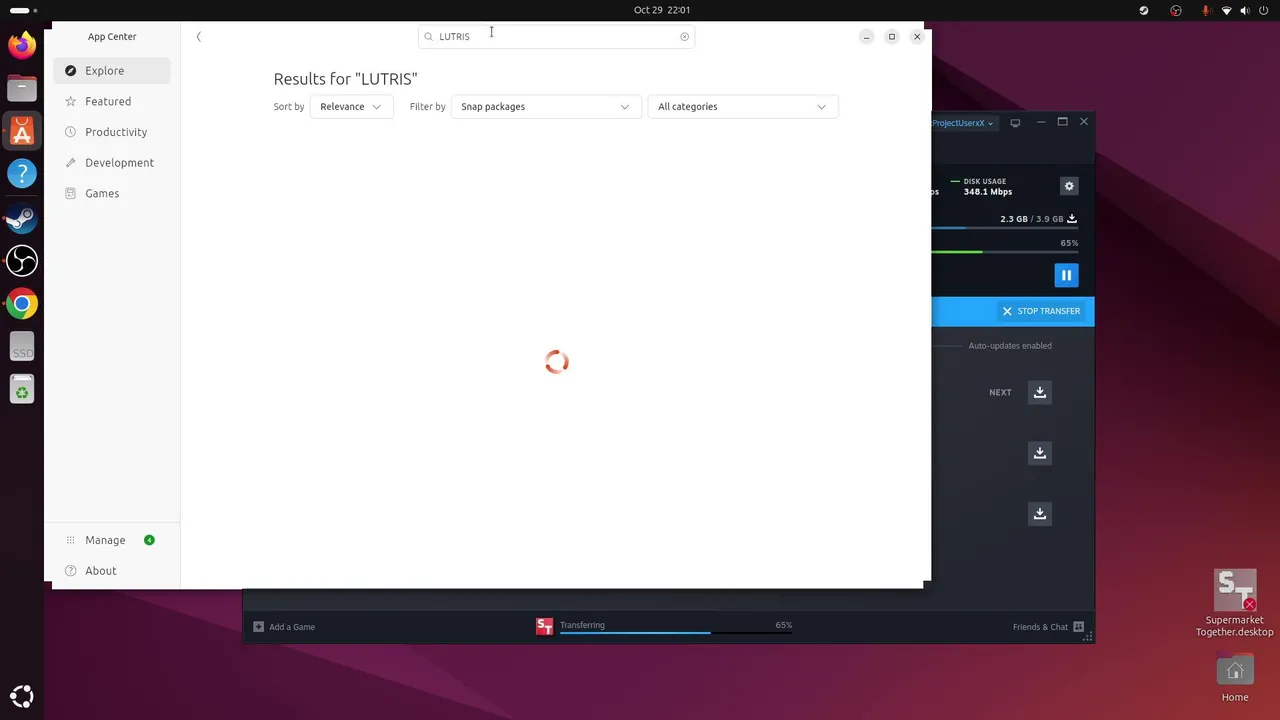Open App Center from the dock
Screen dimensions: 1280x720
[x=22, y=131]
